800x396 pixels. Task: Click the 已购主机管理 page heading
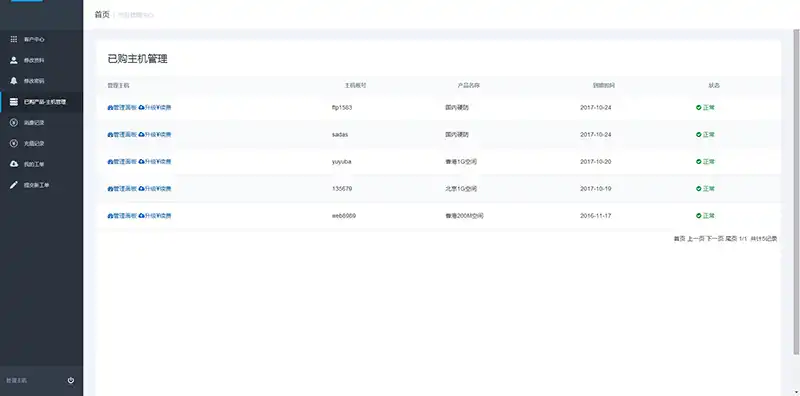point(137,59)
